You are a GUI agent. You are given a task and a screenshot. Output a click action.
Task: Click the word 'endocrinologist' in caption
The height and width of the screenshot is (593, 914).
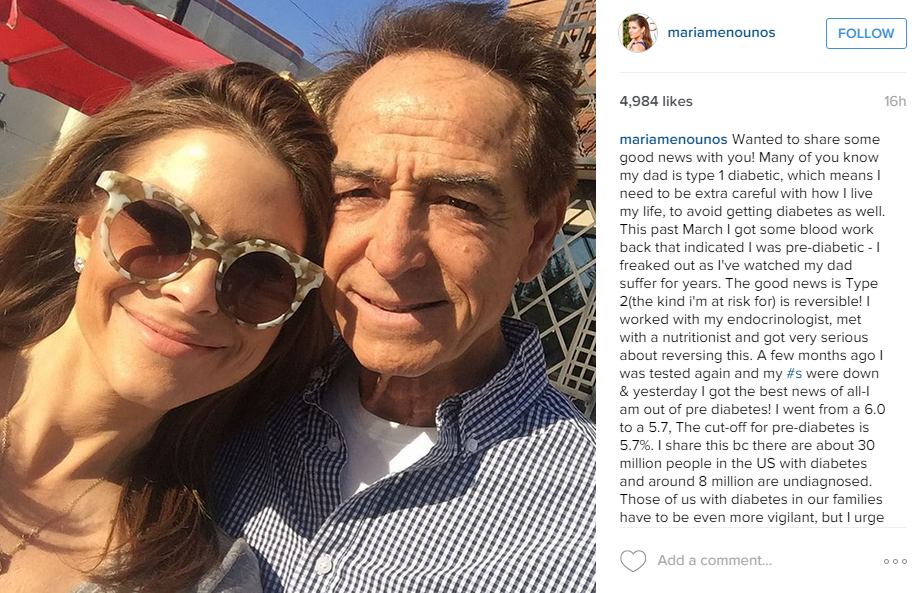click(x=781, y=320)
